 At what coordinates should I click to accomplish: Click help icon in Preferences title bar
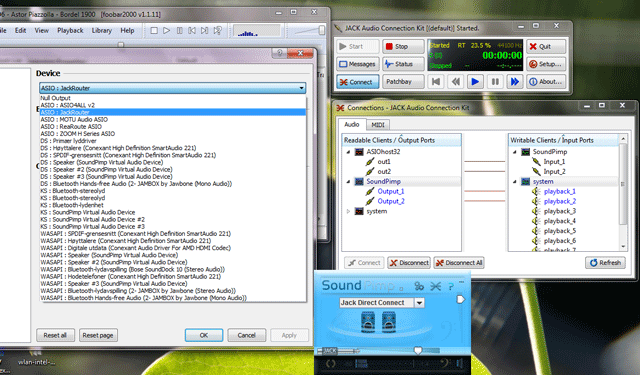pyautogui.click(x=280, y=53)
